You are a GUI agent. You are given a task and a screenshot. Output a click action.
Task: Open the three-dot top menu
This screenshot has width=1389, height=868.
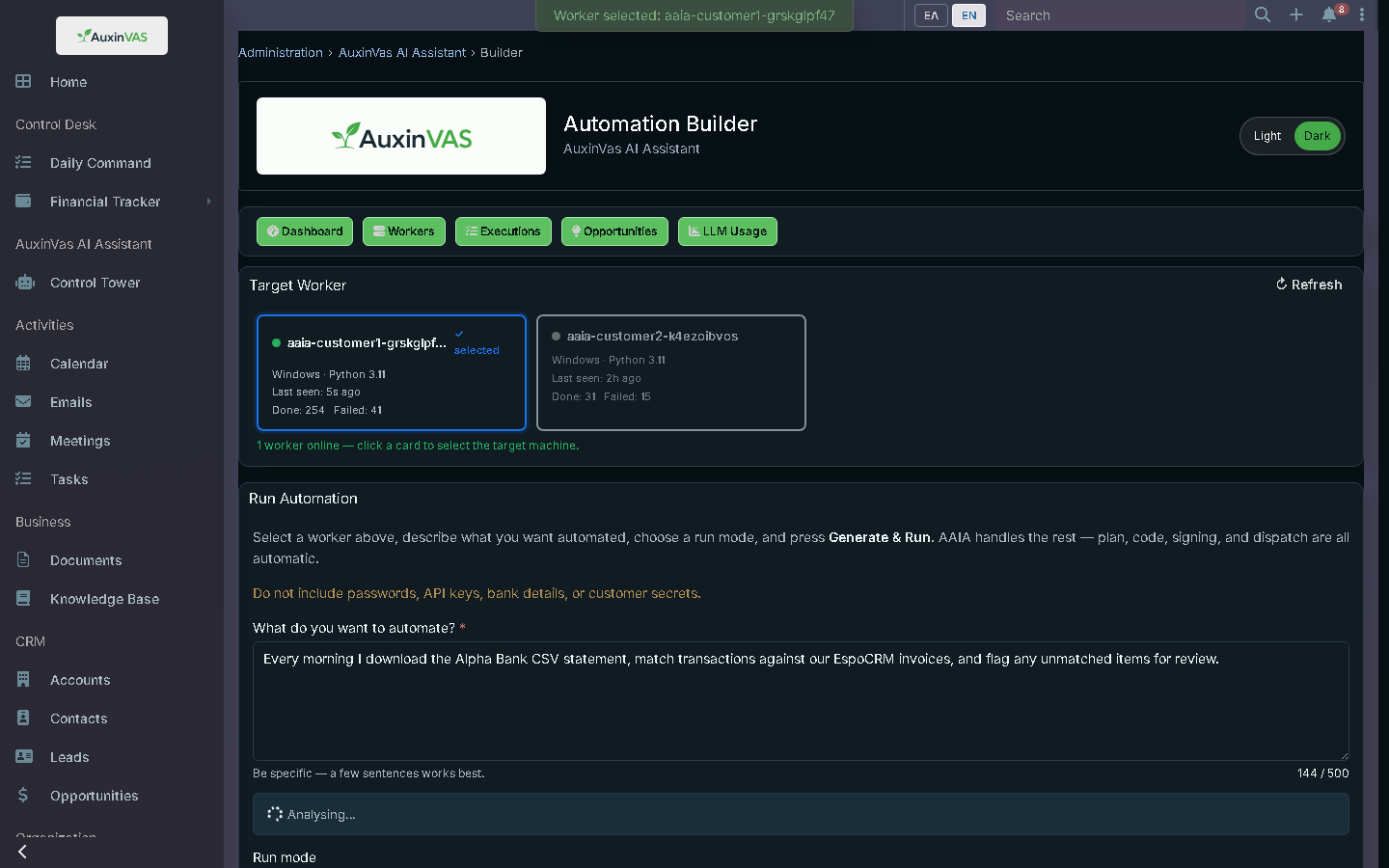(x=1362, y=14)
